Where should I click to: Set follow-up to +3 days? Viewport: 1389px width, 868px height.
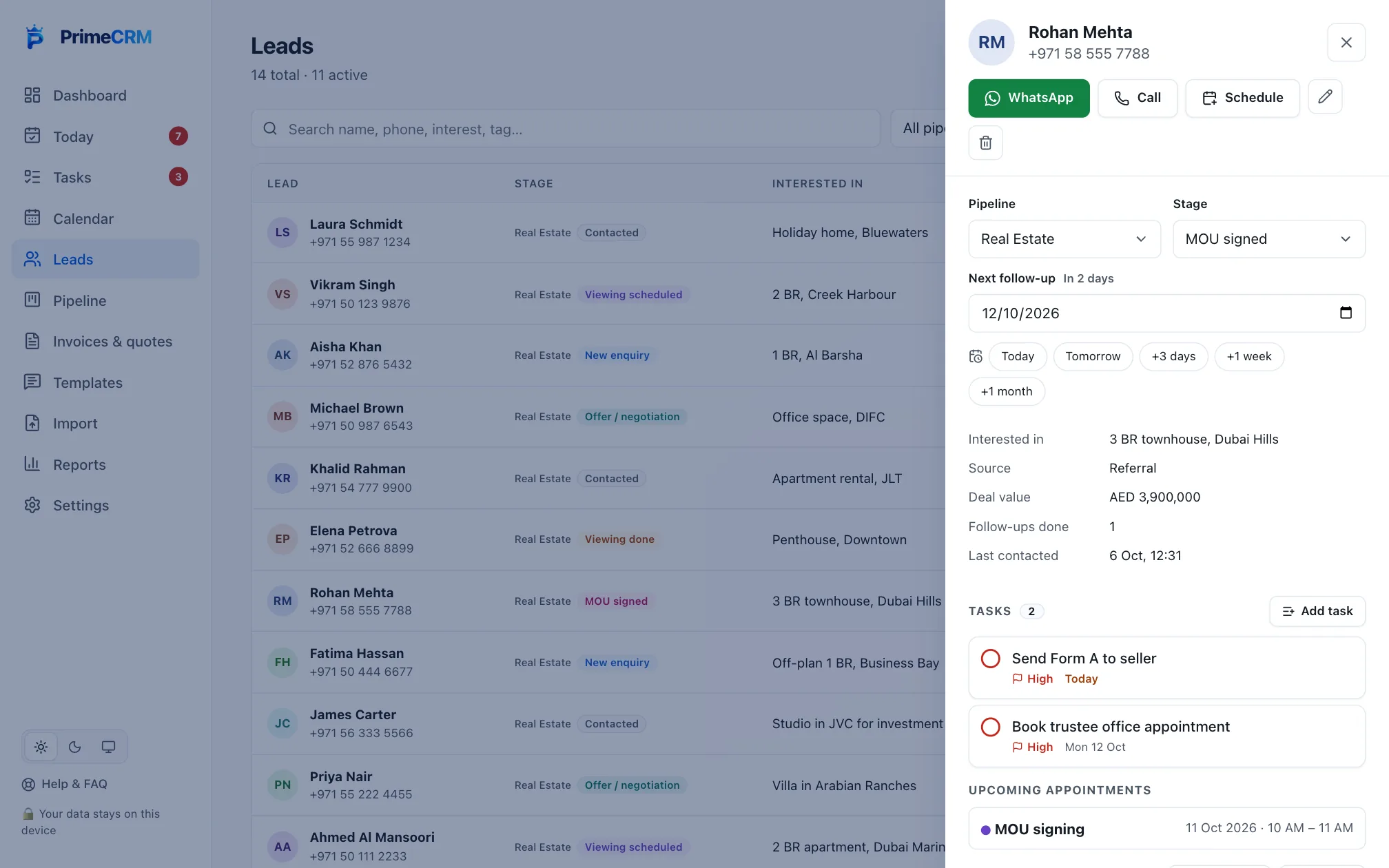point(1173,356)
